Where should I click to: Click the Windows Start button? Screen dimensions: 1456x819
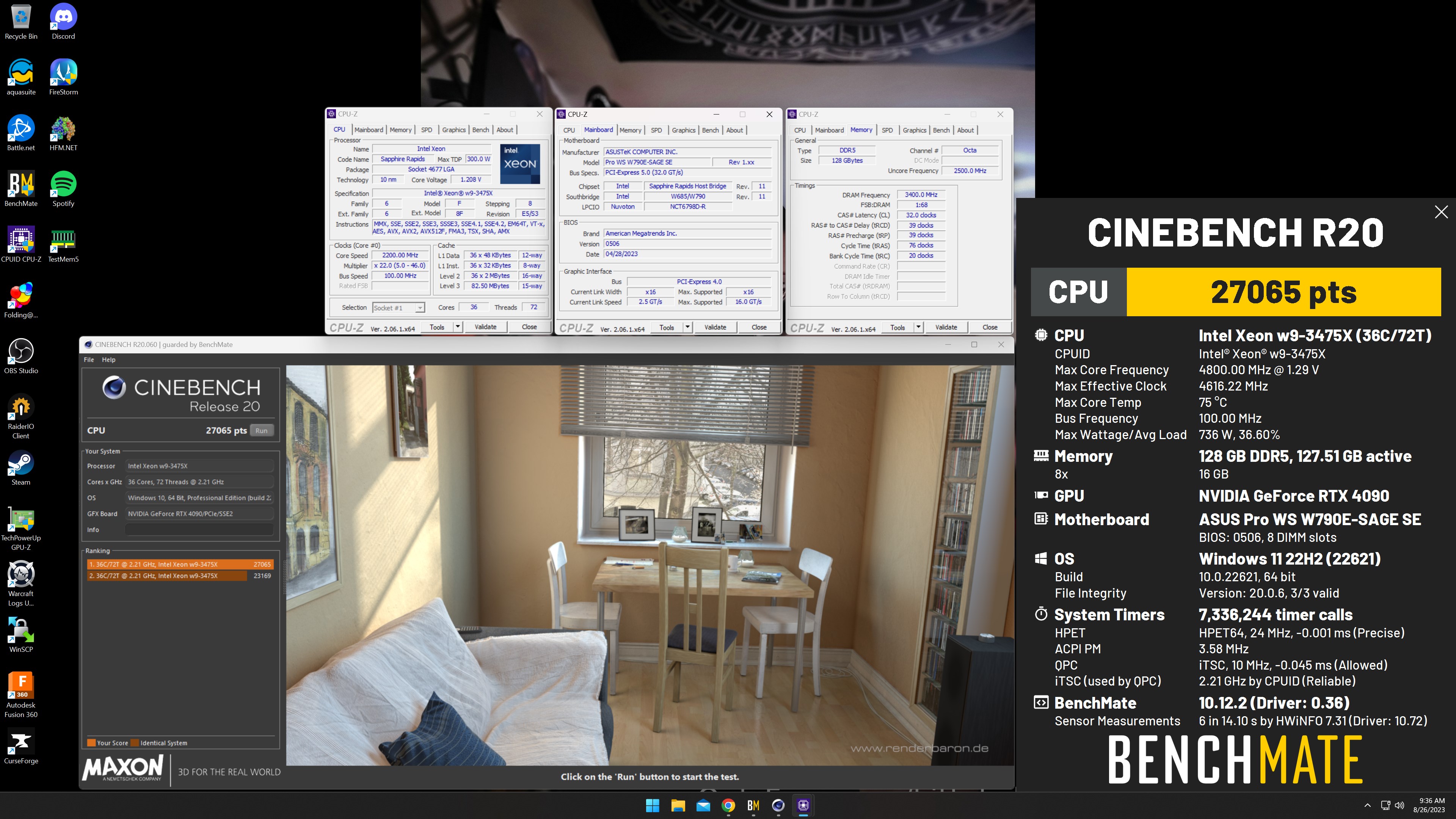click(x=652, y=805)
